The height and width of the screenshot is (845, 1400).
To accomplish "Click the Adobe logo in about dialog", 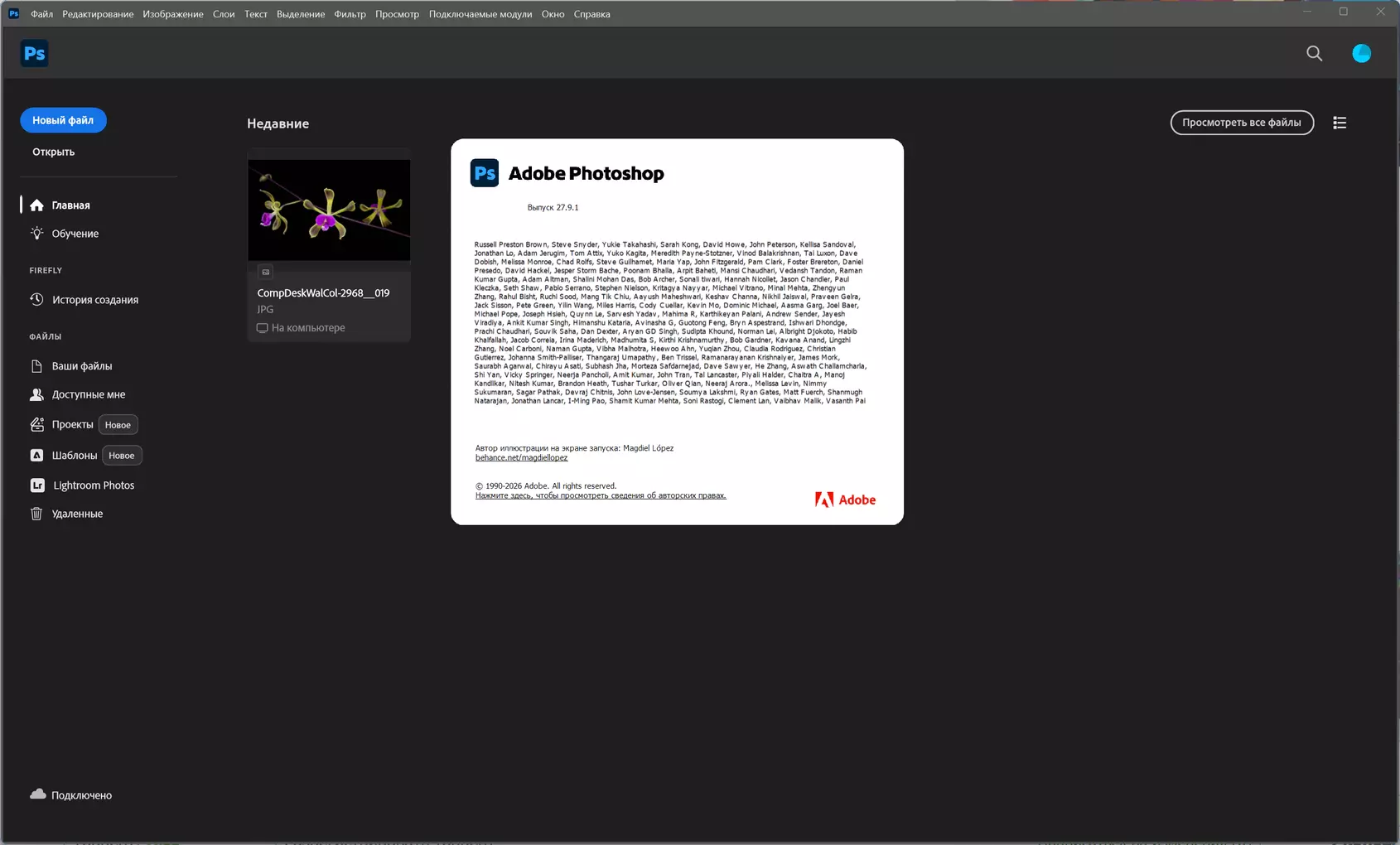I will (845, 500).
